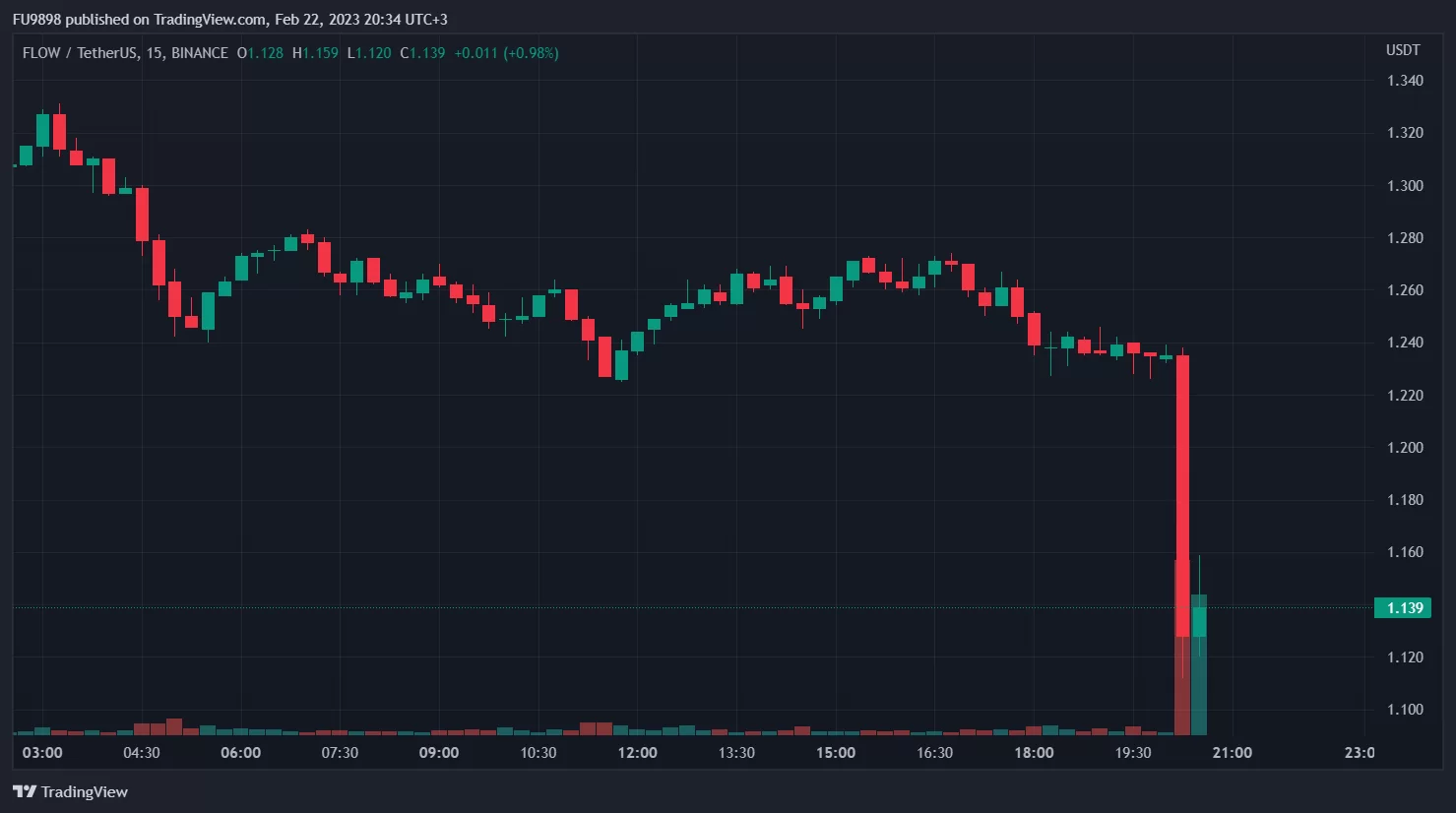The width and height of the screenshot is (1456, 813).
Task: Click the high value H1.159 in legend
Action: [x=315, y=53]
